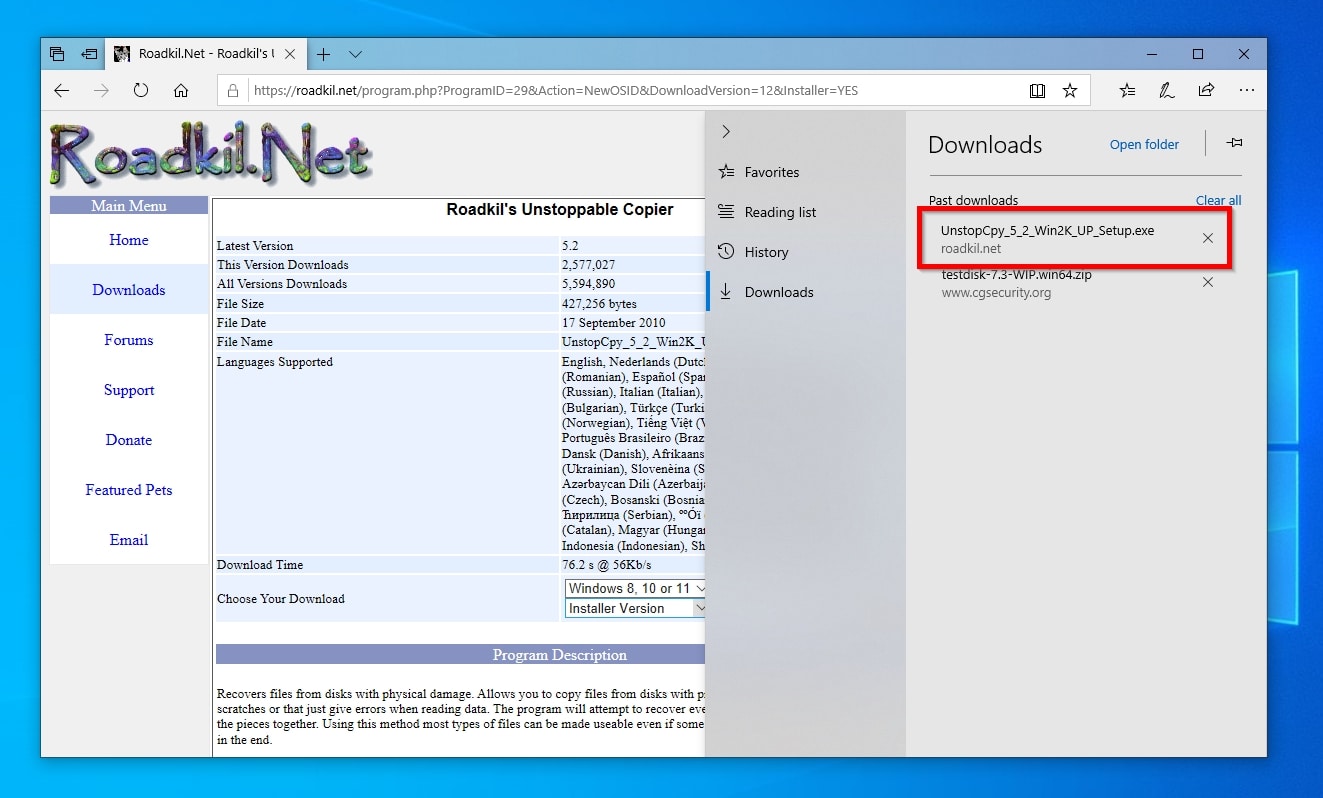This screenshot has width=1323, height=798.
Task: Open the Support menu link
Action: coord(129,390)
